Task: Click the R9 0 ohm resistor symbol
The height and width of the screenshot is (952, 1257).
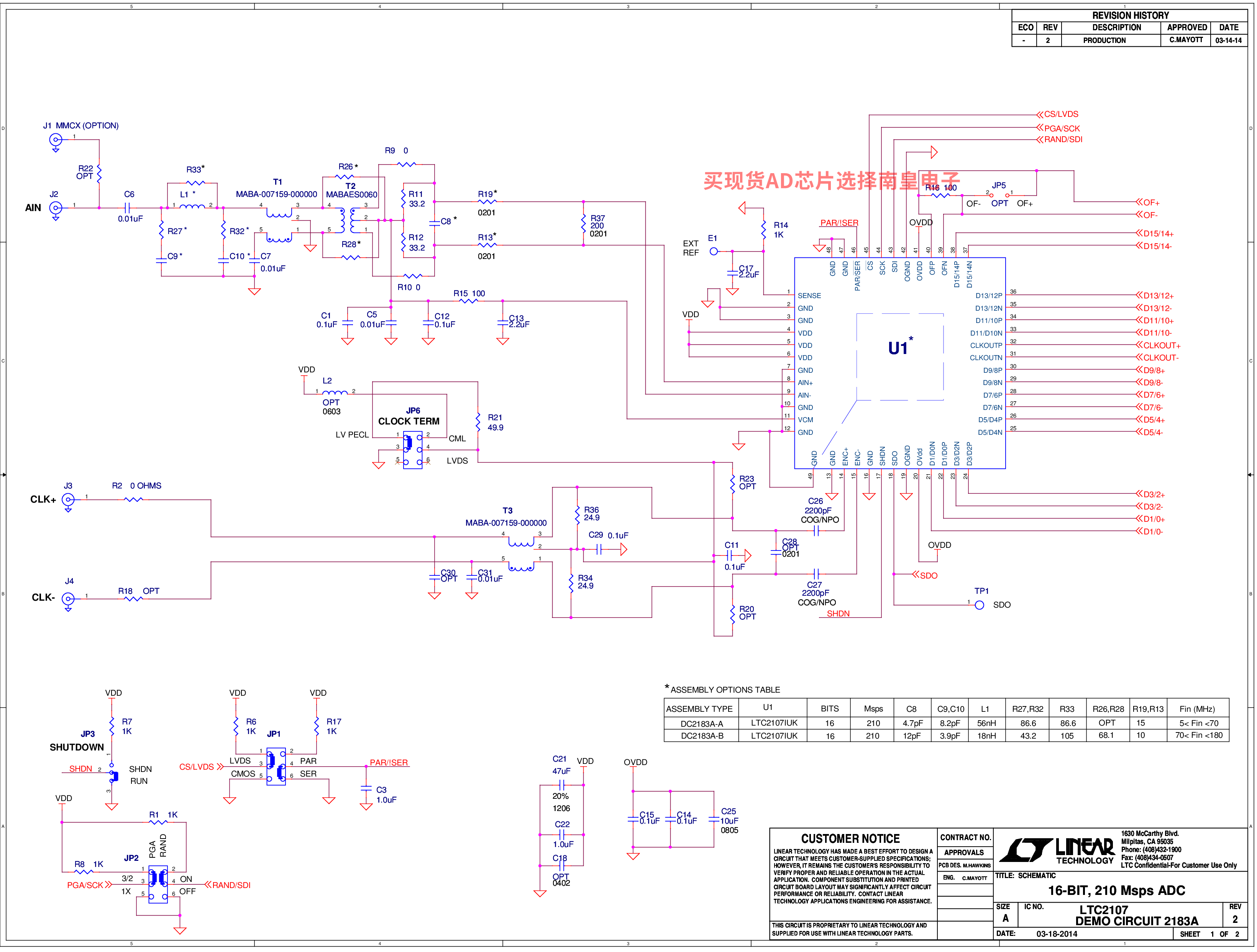Action: [x=407, y=165]
